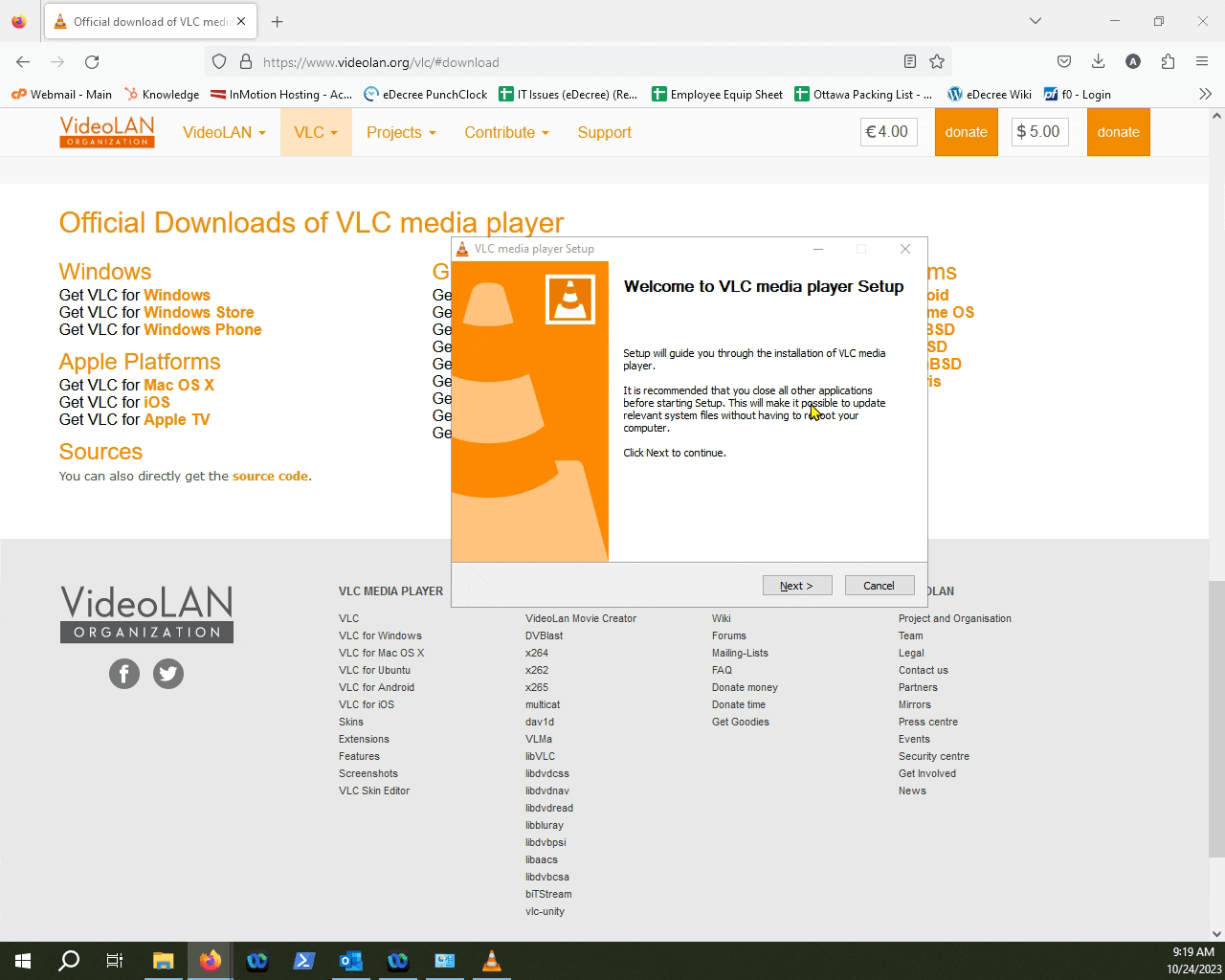Image resolution: width=1225 pixels, height=980 pixels.
Task: Open the Support menu item
Action: [x=604, y=133]
